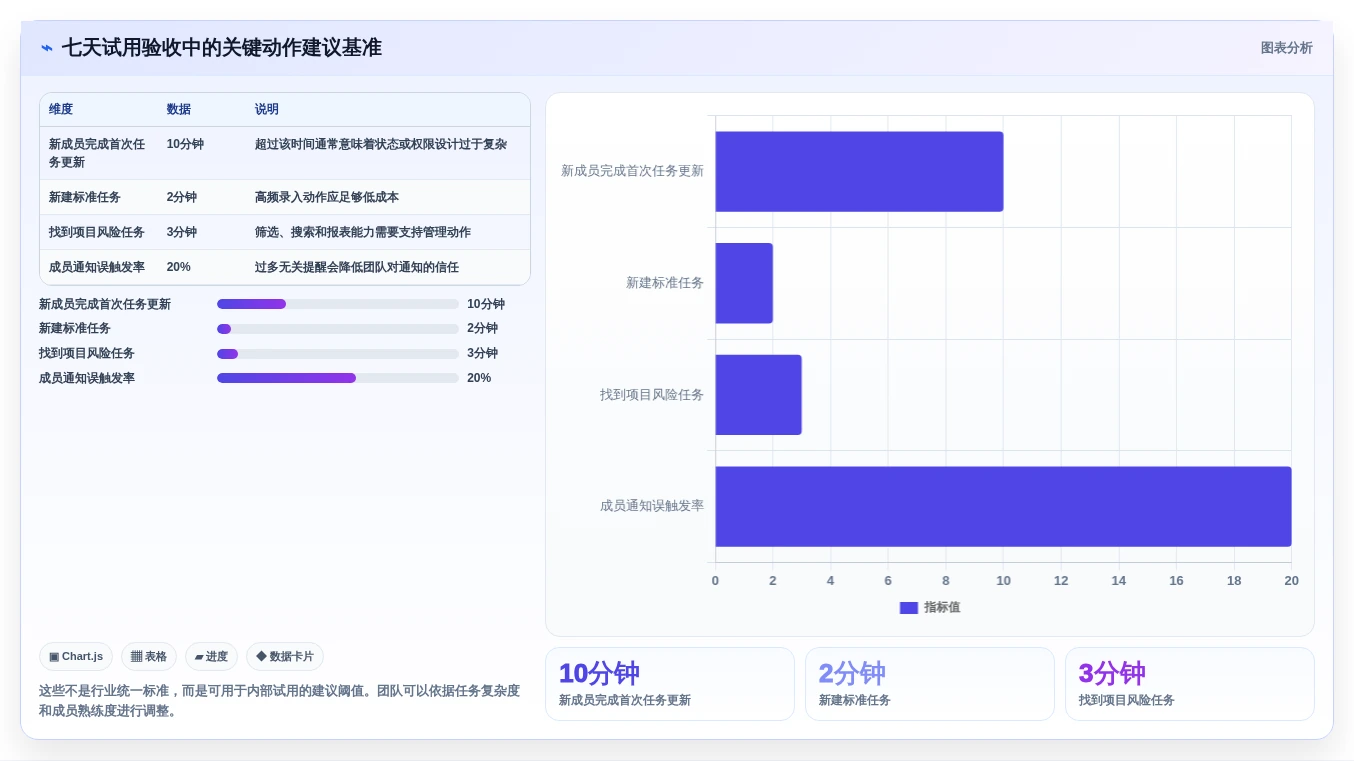Click the title 七天试用验收中的关键动作建议基准
This screenshot has height=761, width=1354.
tap(222, 48)
